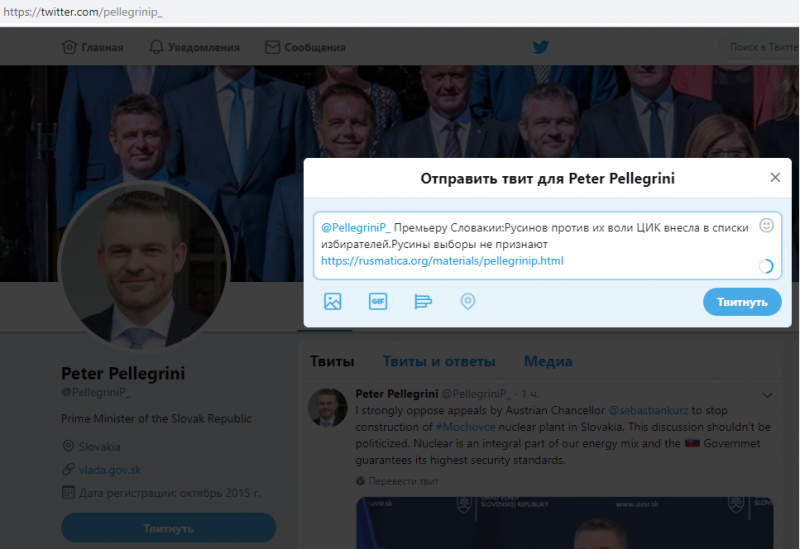Go to Главная home page
This screenshot has height=549, width=800.
(93, 47)
